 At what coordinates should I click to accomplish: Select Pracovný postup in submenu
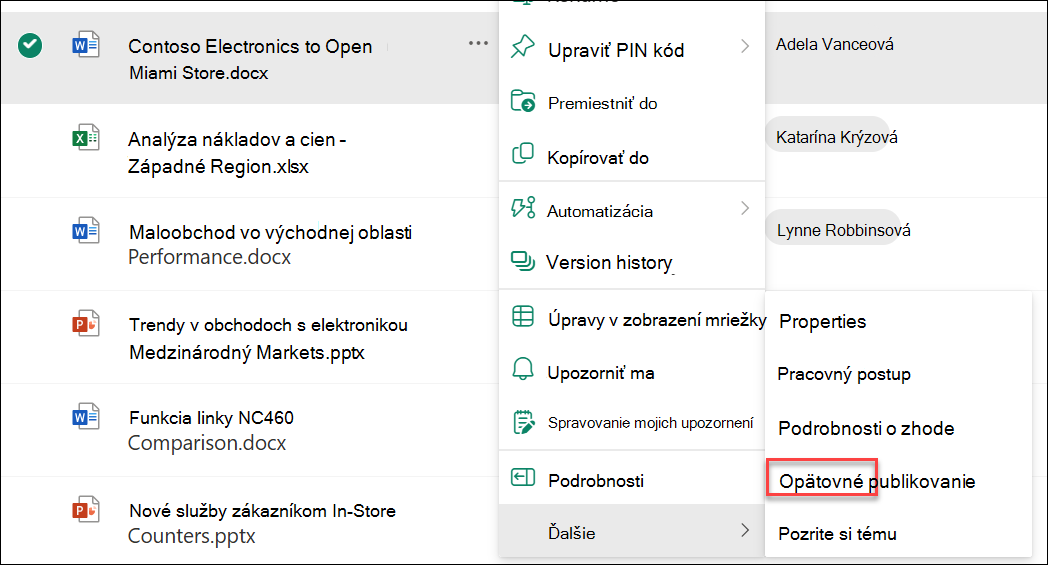(898, 374)
